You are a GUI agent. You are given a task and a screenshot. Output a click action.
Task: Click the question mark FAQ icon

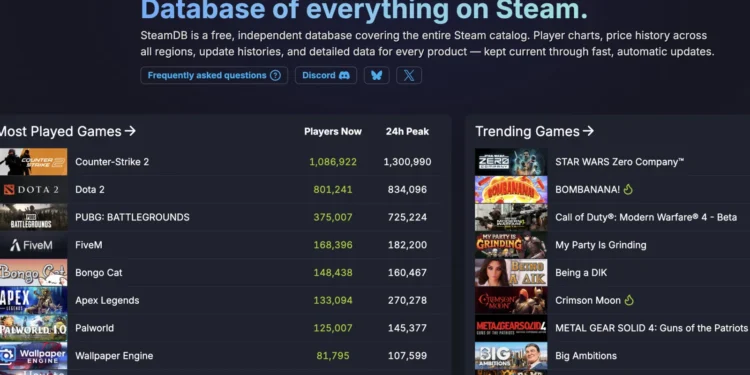tap(275, 76)
